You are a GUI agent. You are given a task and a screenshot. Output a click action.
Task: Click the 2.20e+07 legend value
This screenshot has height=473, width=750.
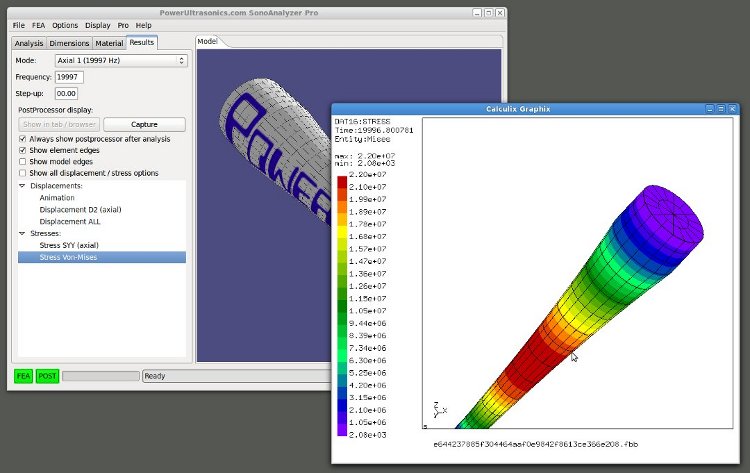pos(367,175)
